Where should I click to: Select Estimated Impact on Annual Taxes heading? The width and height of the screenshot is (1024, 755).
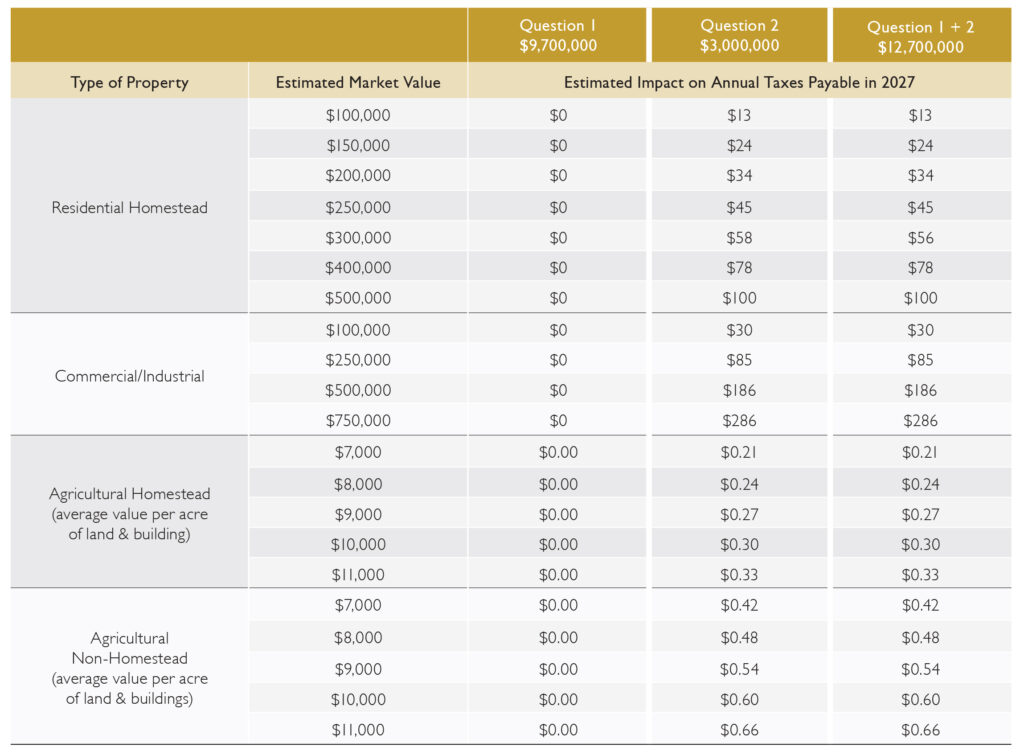click(x=739, y=82)
